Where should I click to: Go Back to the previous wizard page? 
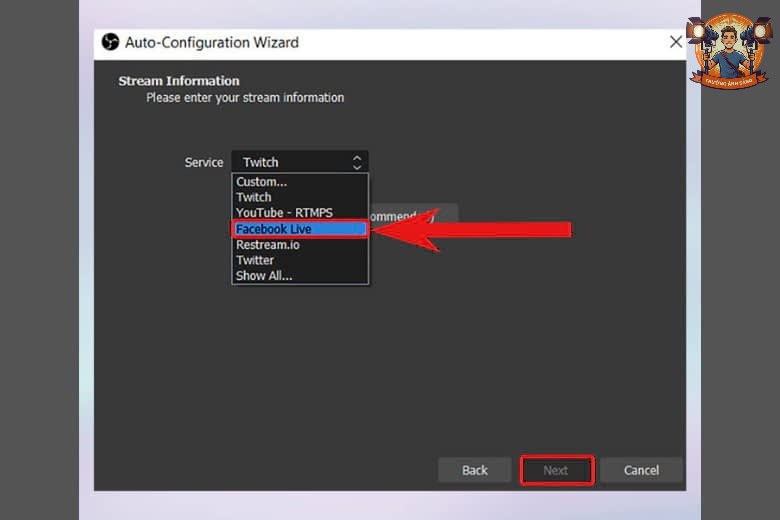[475, 470]
